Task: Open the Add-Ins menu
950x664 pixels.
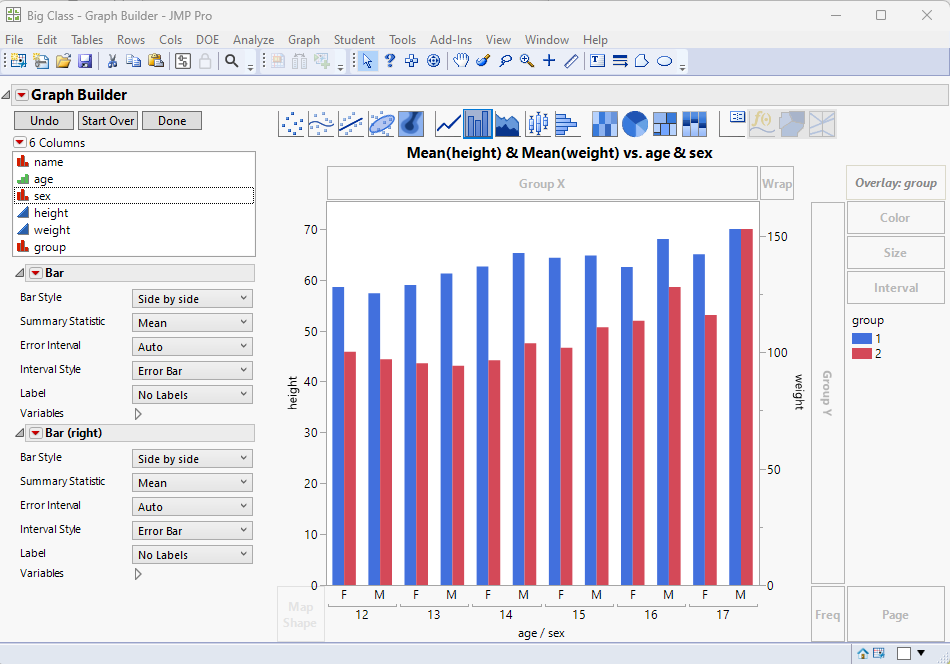Action: pyautogui.click(x=450, y=40)
